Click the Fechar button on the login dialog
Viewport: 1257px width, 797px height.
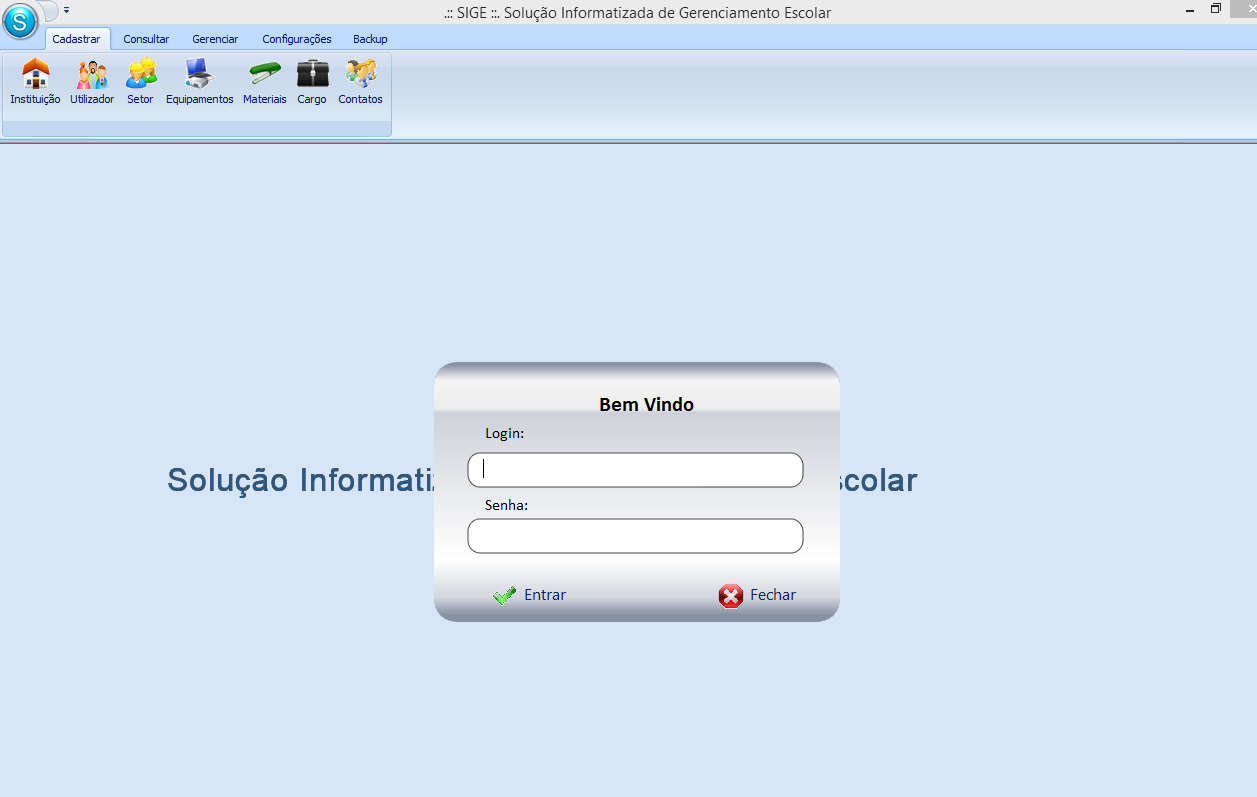757,594
